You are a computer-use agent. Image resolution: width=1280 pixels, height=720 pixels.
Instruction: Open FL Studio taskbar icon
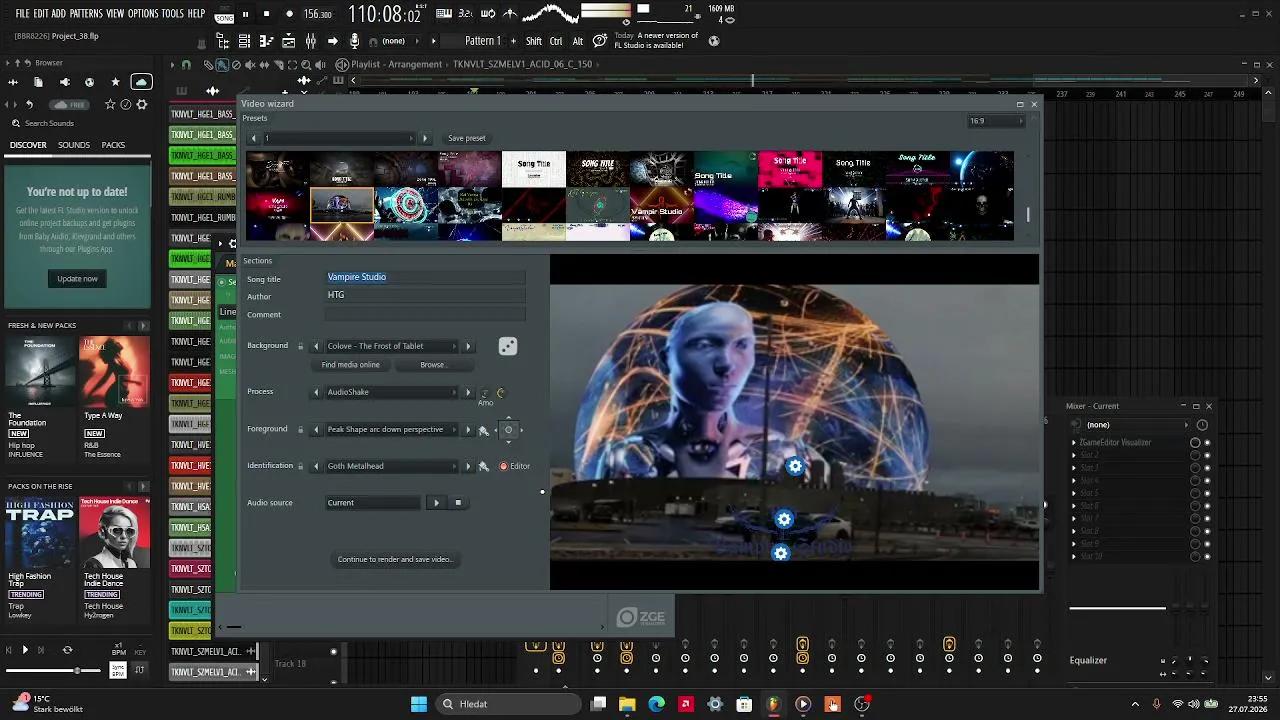[773, 704]
